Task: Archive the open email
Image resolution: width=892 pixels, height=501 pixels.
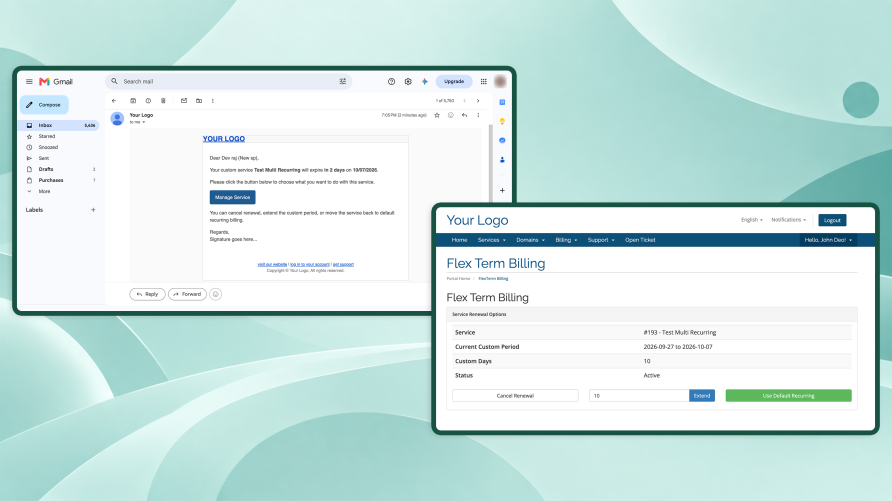Action: (x=133, y=101)
